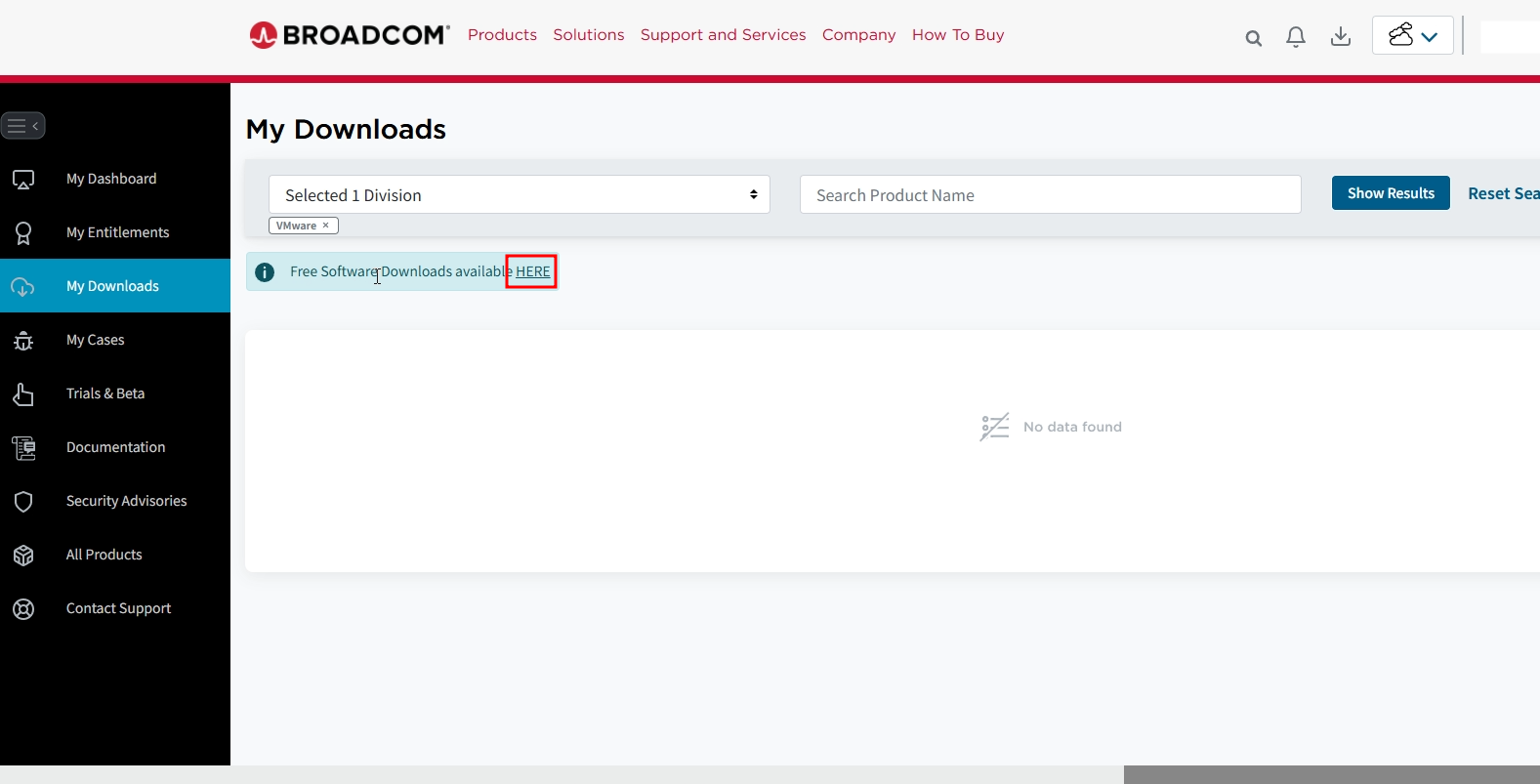The height and width of the screenshot is (784, 1540).
Task: Click the No data found text
Action: click(x=1072, y=427)
